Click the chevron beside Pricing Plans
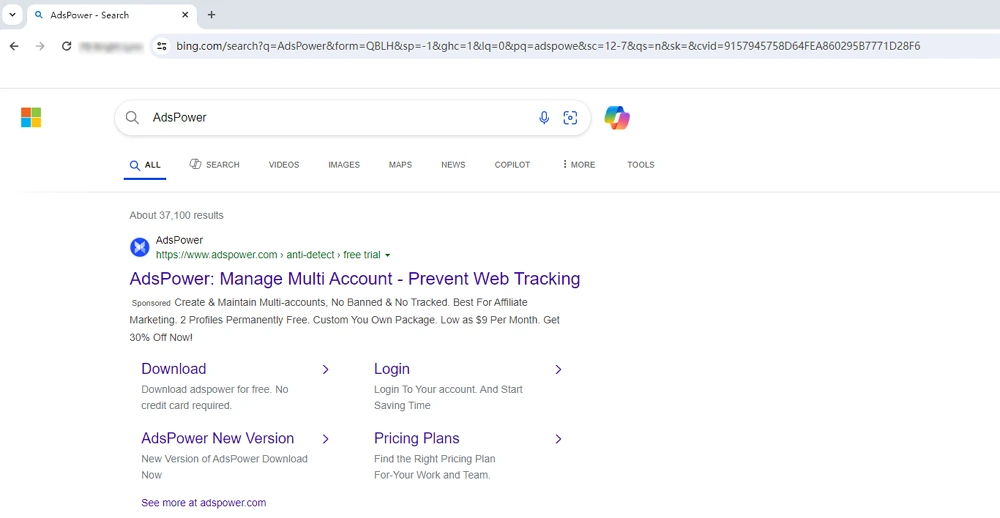The image size is (1000, 518). 558,439
